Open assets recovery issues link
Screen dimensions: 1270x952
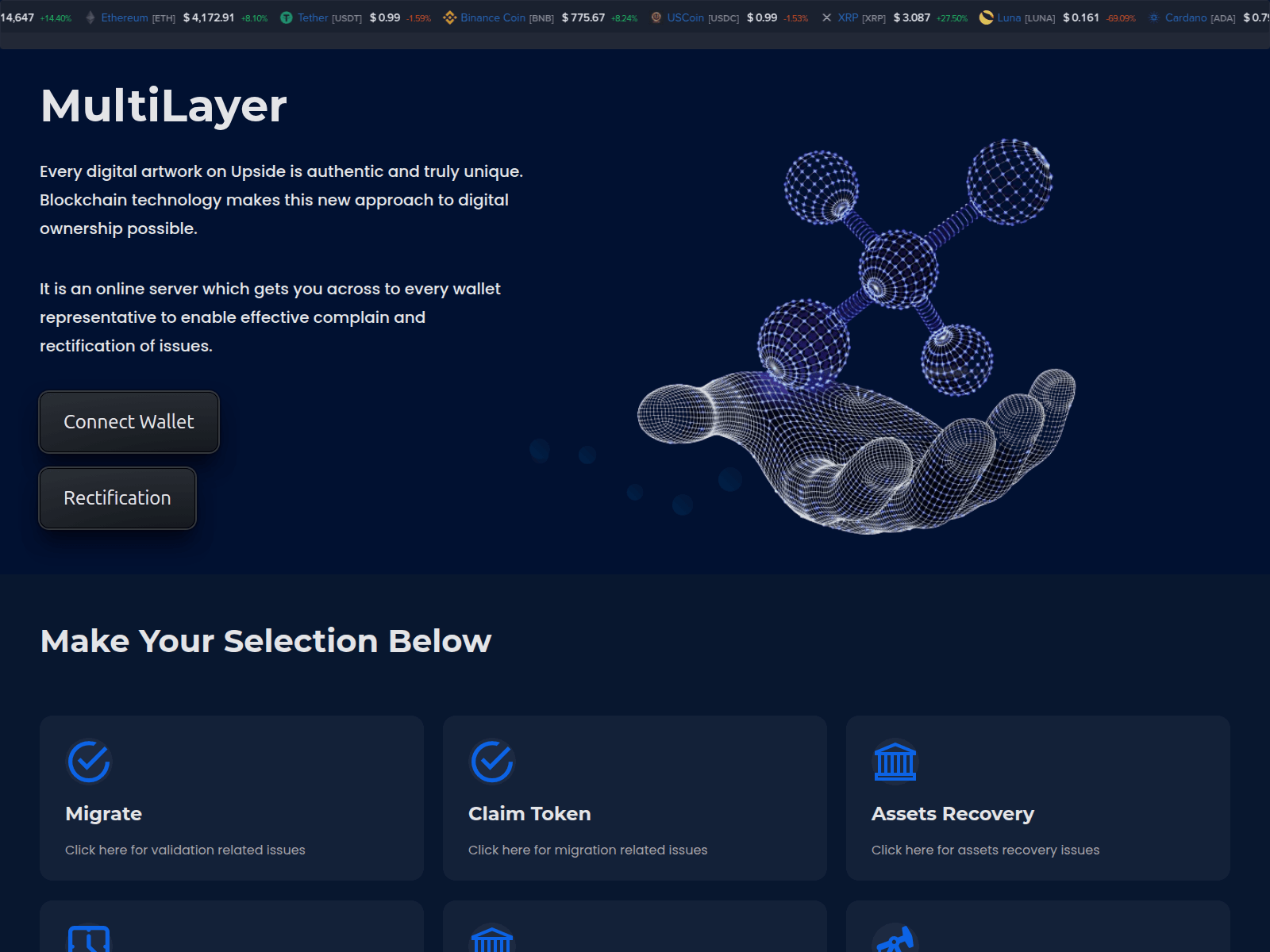click(985, 850)
